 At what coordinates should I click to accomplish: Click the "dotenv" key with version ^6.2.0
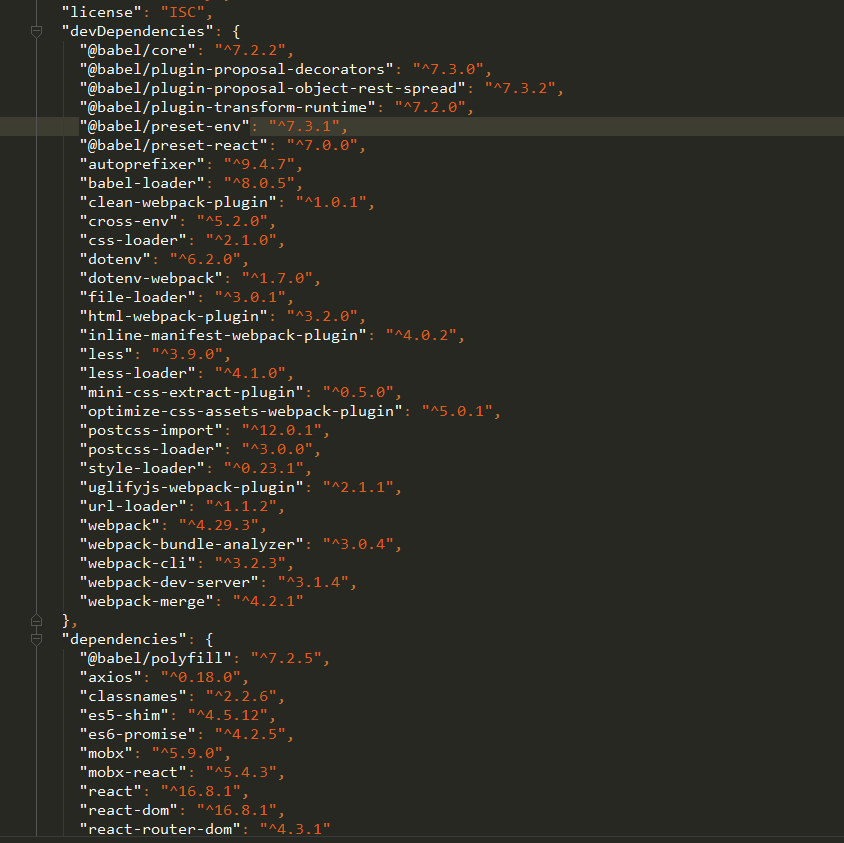point(115,259)
